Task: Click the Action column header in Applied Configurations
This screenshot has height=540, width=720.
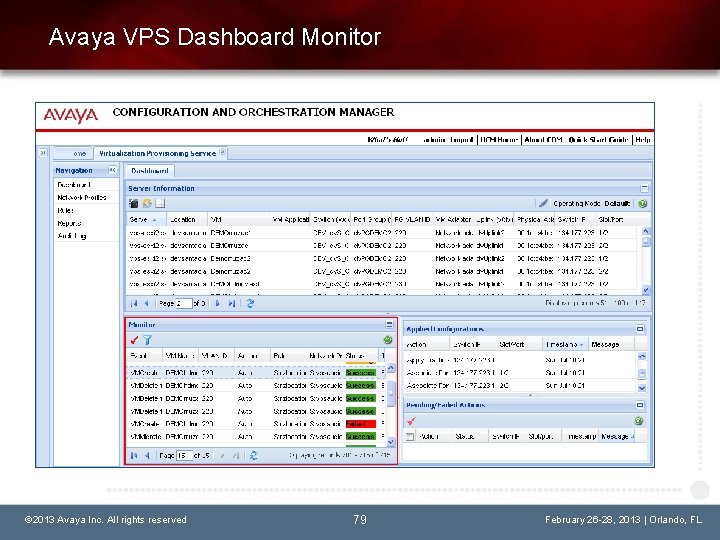Action: point(427,344)
